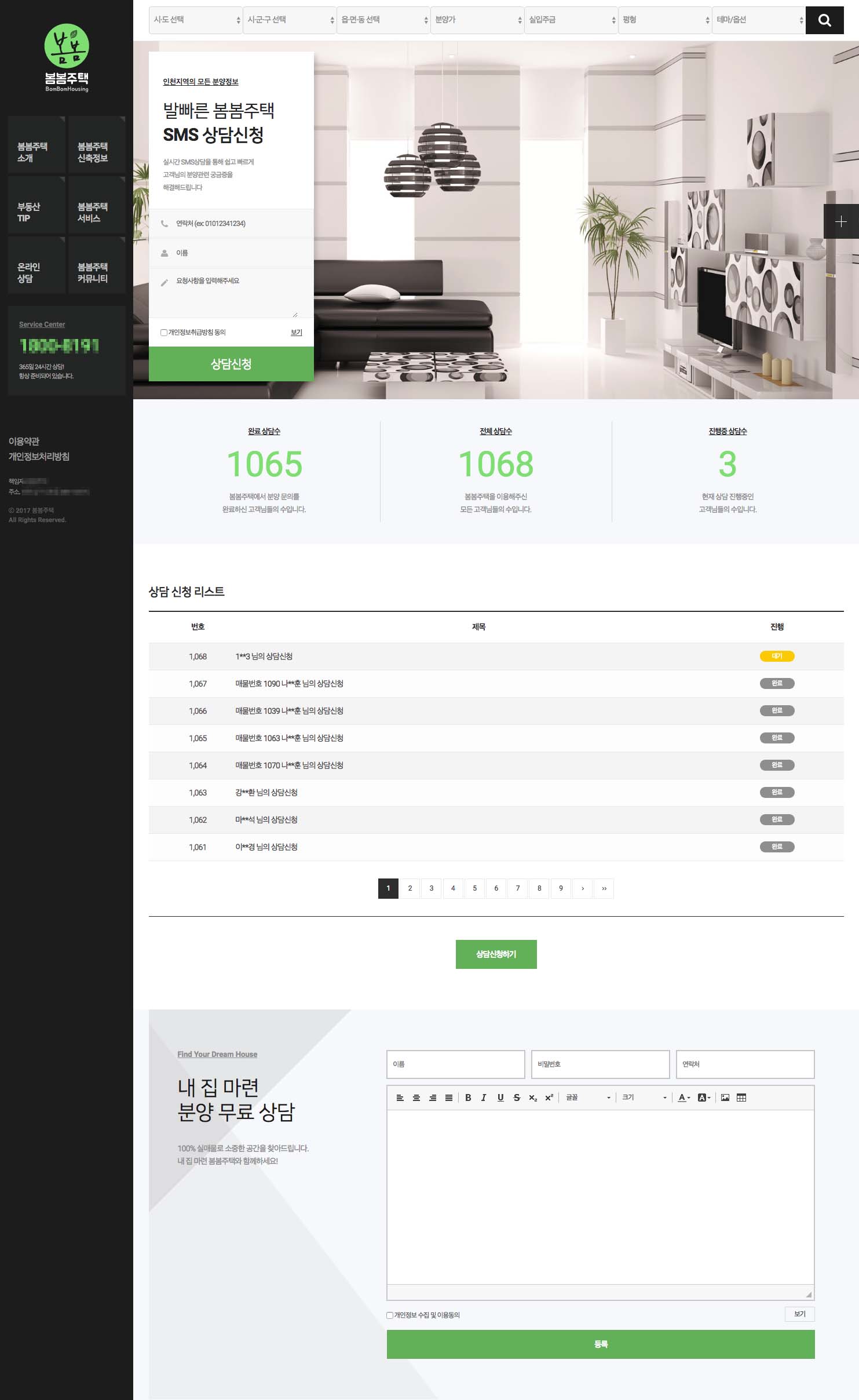Open 평형 dropdown
Viewport: 859px width, 1400px height.
(665, 20)
